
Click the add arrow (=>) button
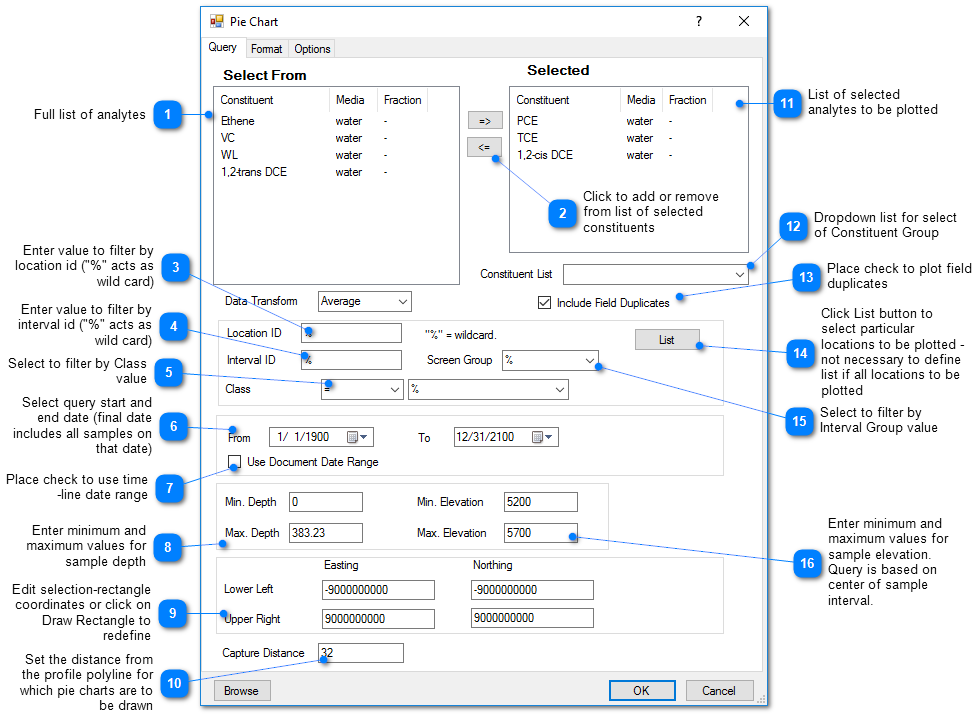tap(484, 121)
